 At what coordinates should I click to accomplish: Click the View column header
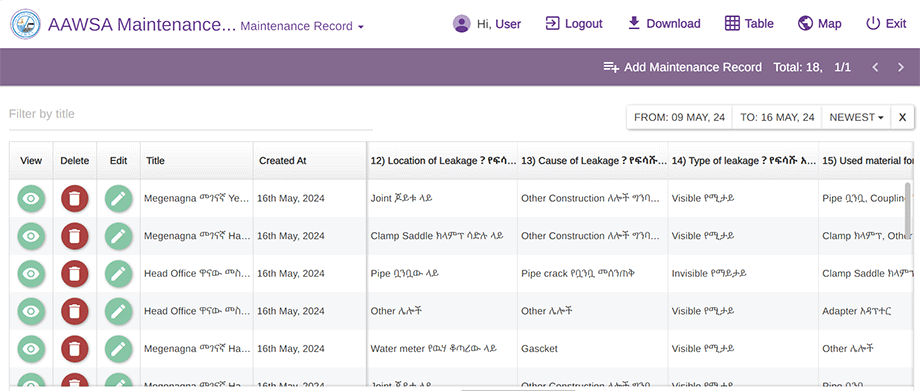[31, 160]
